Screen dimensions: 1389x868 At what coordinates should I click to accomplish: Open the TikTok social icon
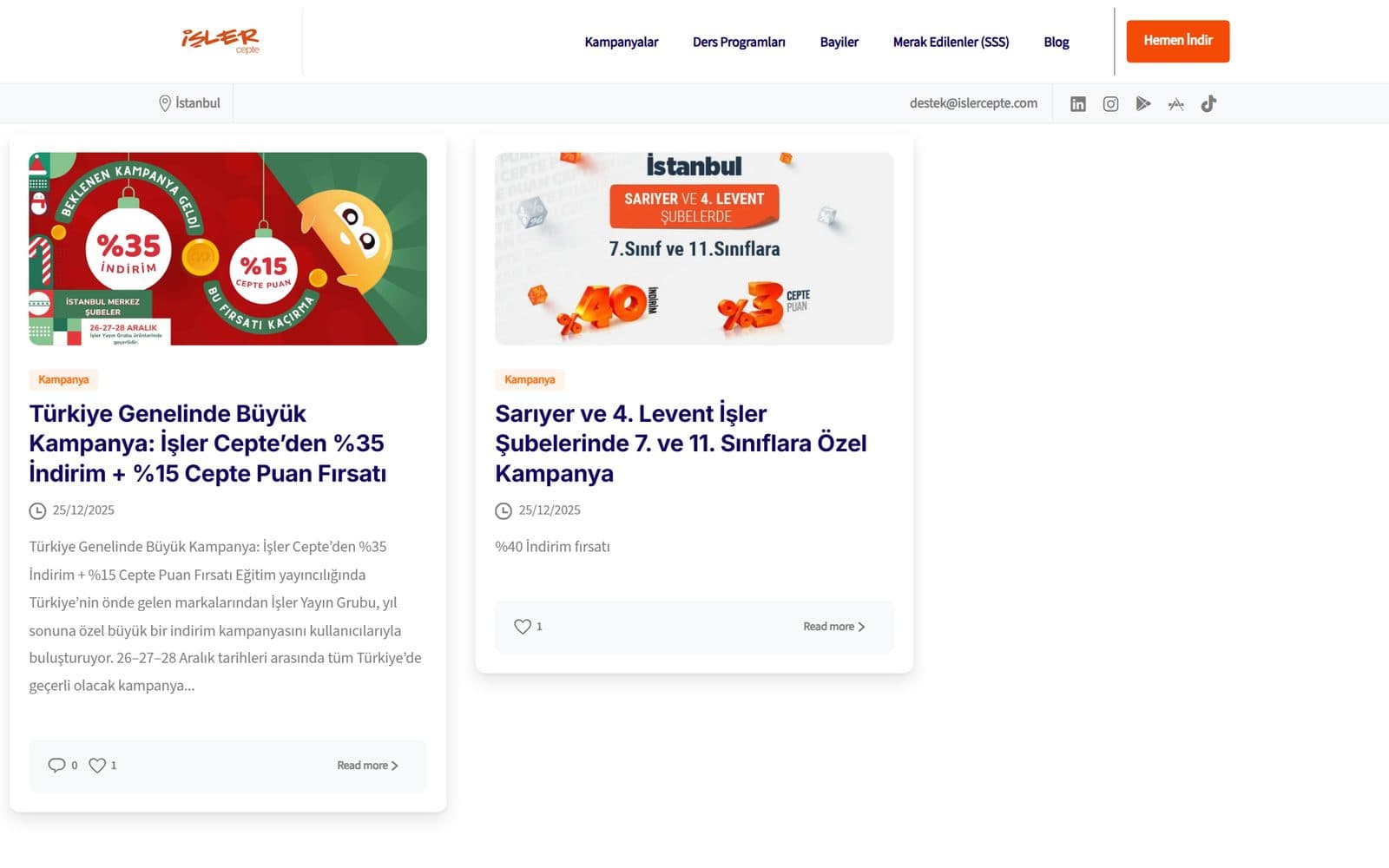1208,104
